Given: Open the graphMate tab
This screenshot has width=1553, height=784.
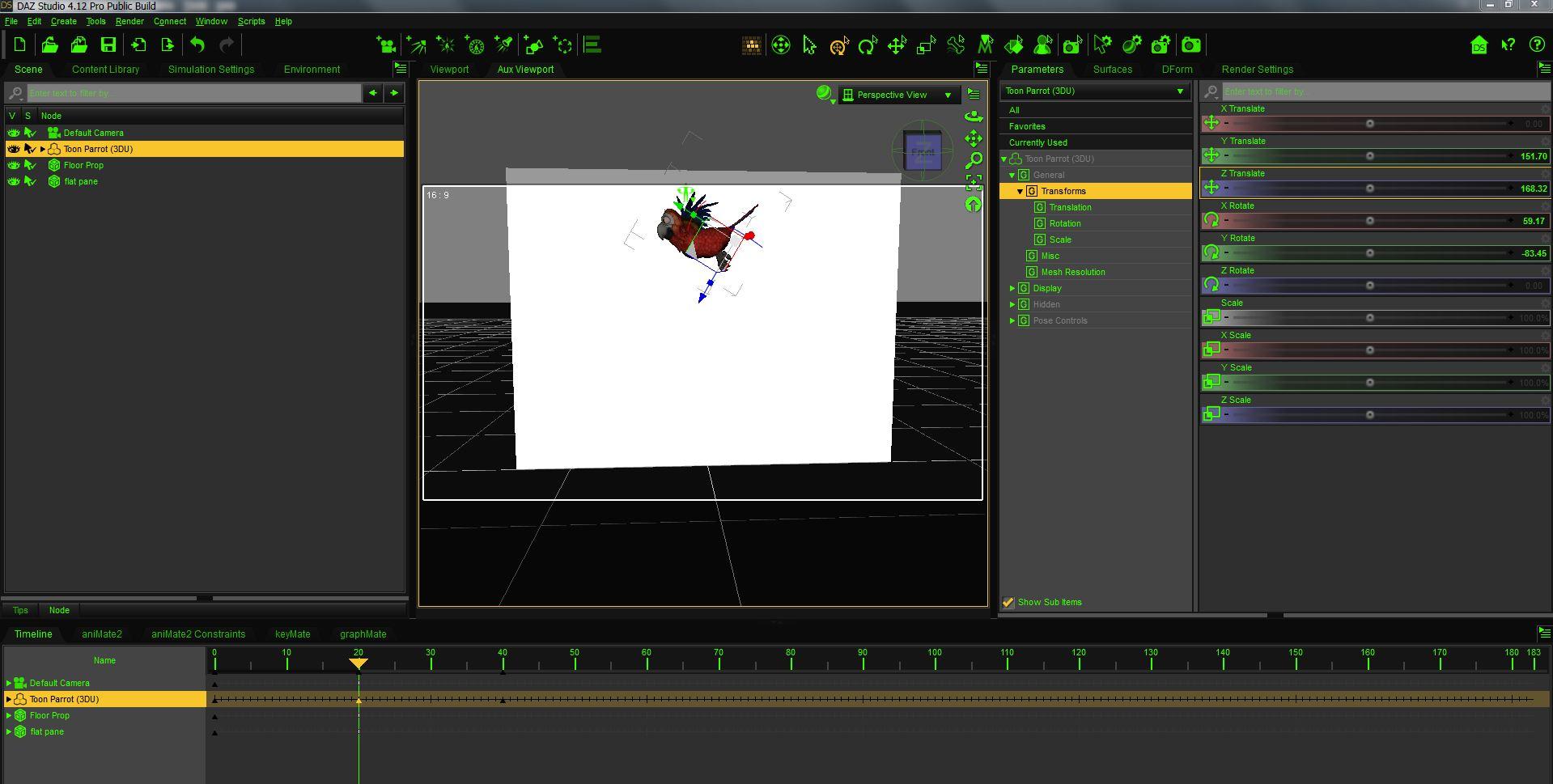Looking at the screenshot, I should pyautogui.click(x=363, y=634).
